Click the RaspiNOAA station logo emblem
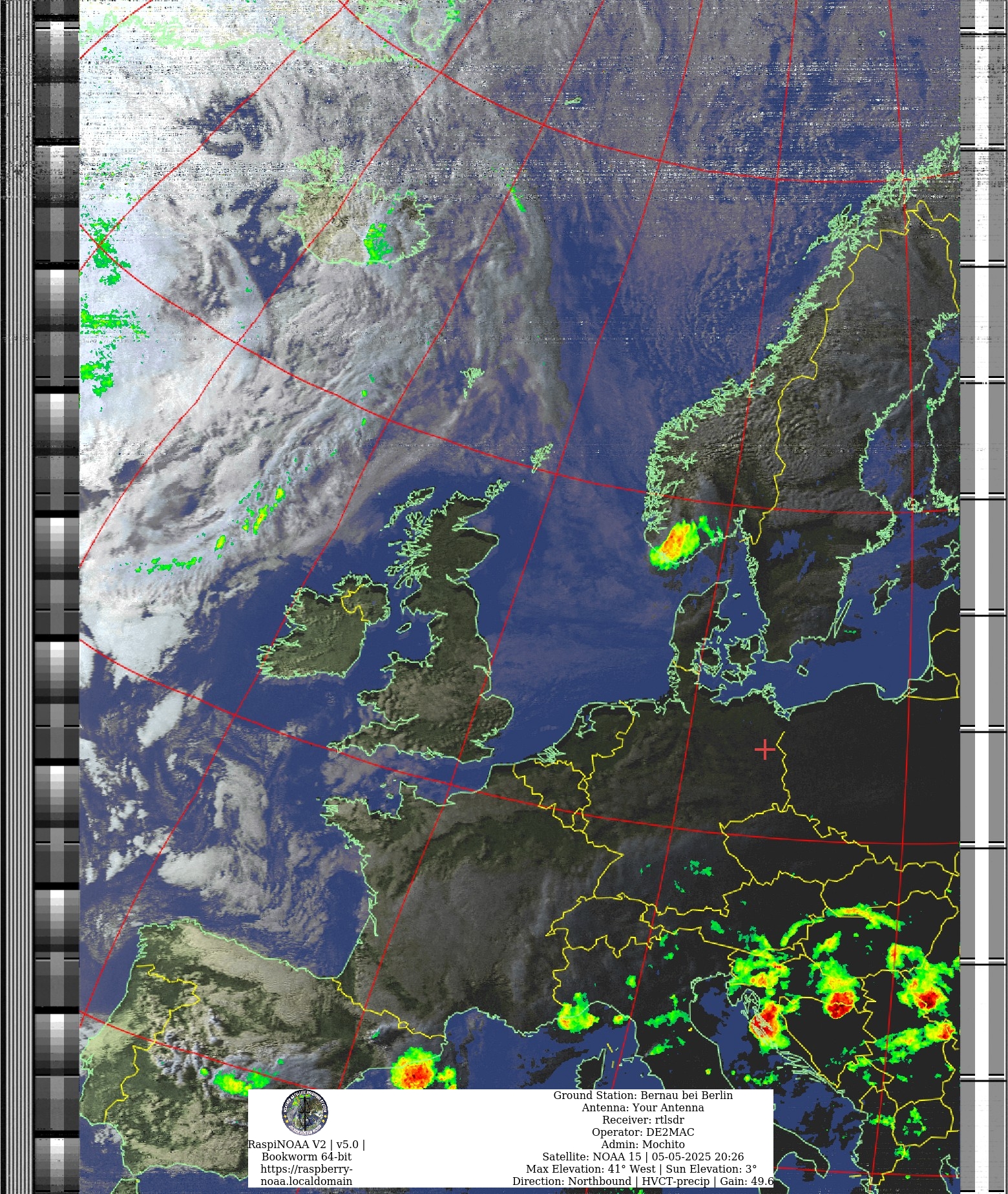1008x1194 pixels. (x=305, y=1113)
